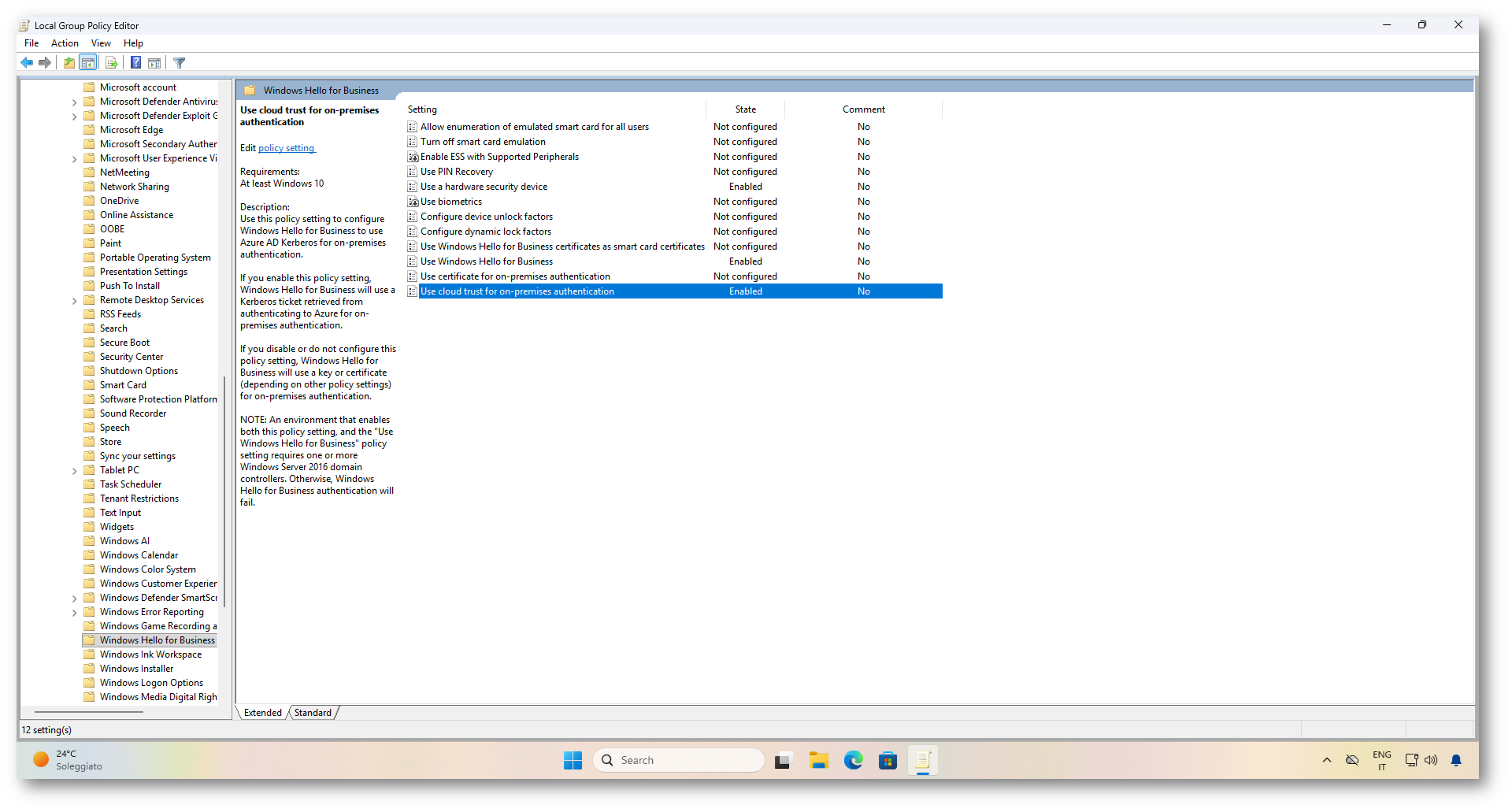Toggle Show/Hide Console Tree icon
Image resolution: width=1512 pixels, height=812 pixels.
click(88, 63)
